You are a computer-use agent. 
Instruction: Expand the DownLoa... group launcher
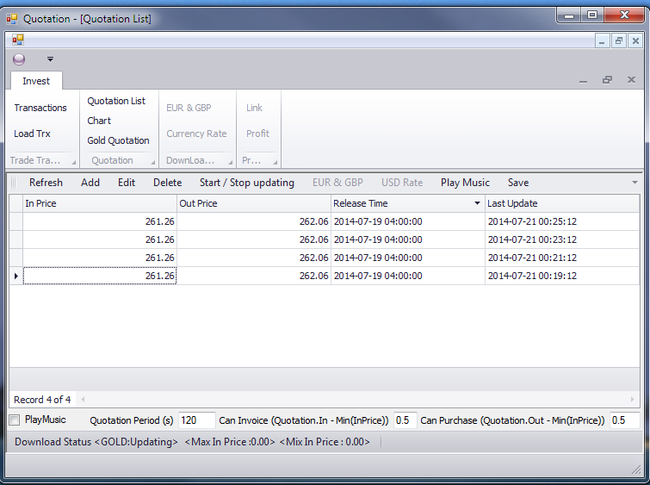[230, 162]
